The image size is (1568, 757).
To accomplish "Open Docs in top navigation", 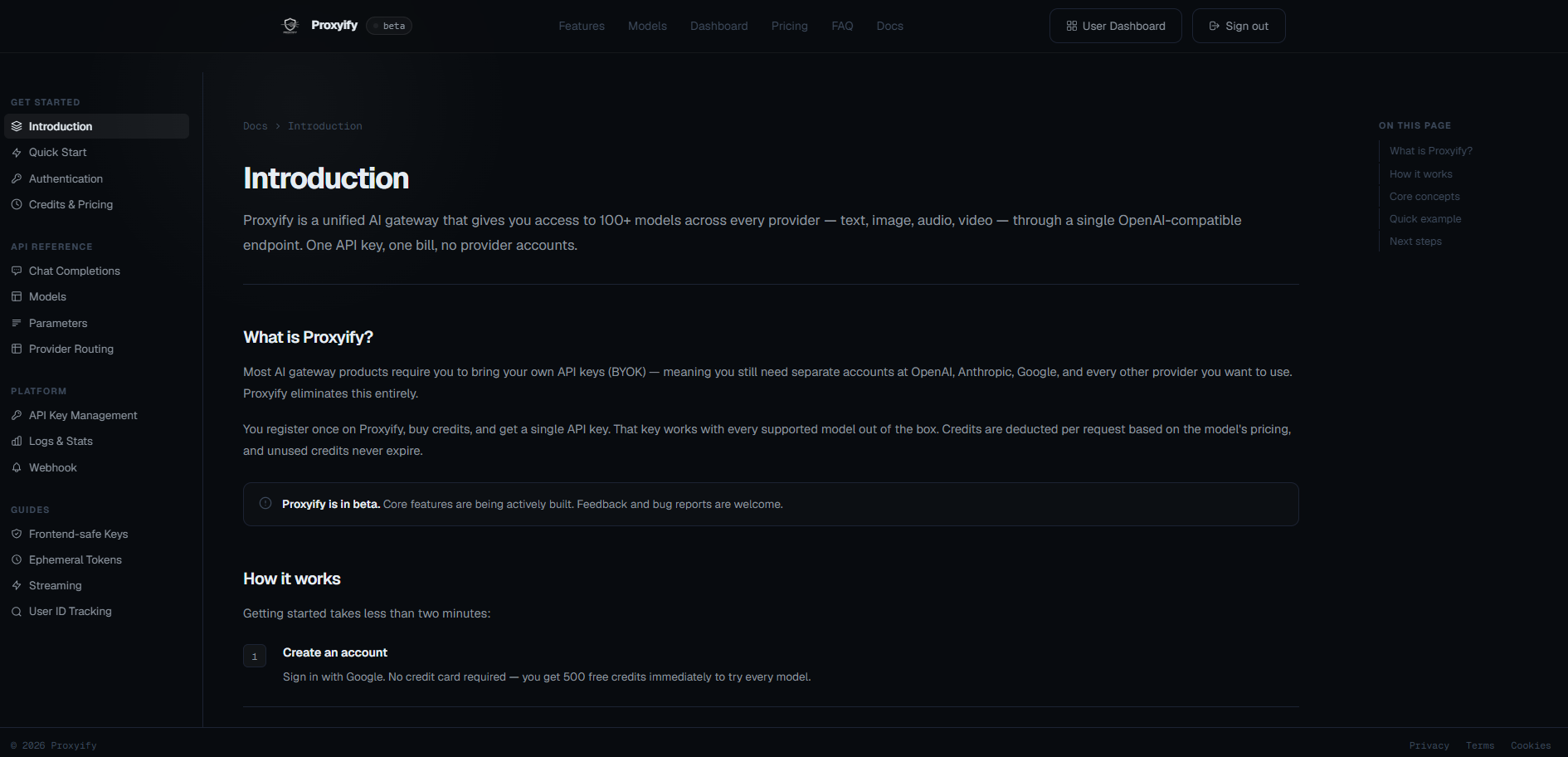I will tap(890, 26).
